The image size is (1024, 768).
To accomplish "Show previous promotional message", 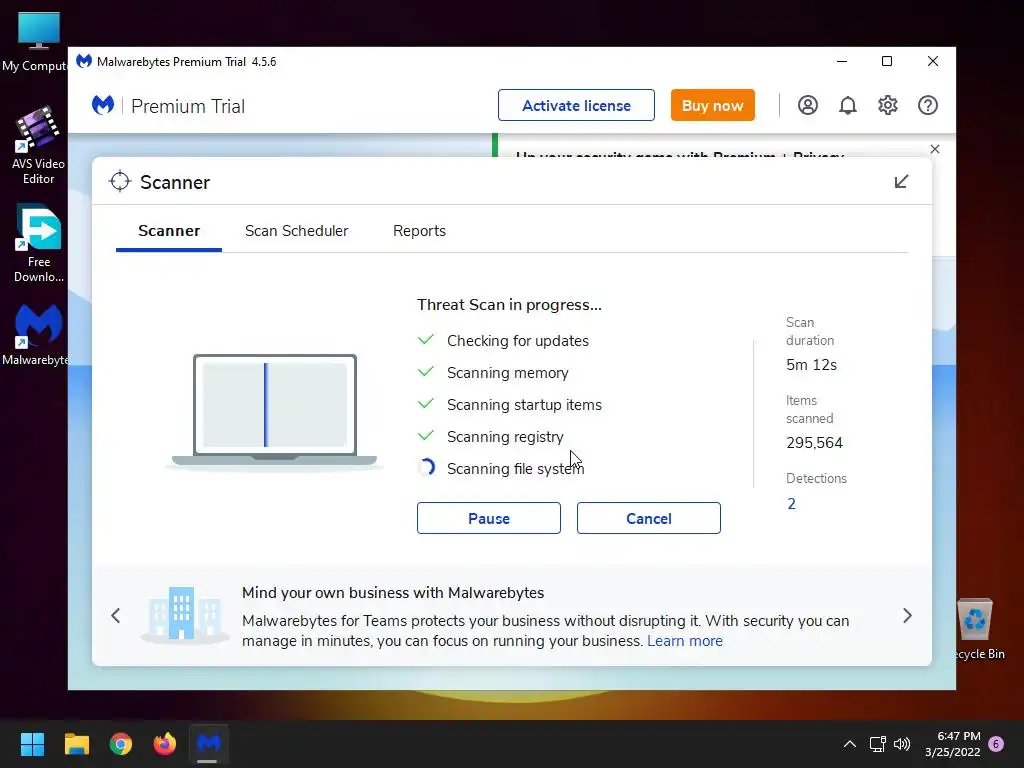I will coord(116,615).
